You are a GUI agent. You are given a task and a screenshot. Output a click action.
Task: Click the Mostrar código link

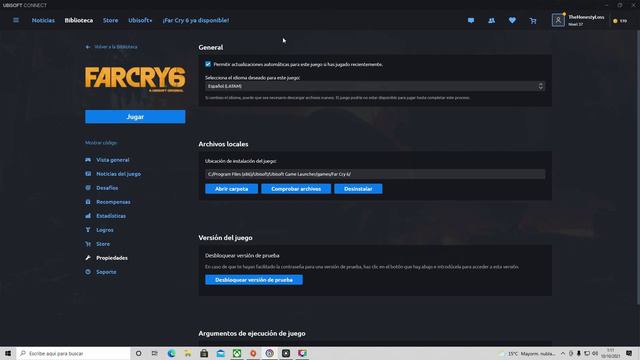[x=101, y=143]
